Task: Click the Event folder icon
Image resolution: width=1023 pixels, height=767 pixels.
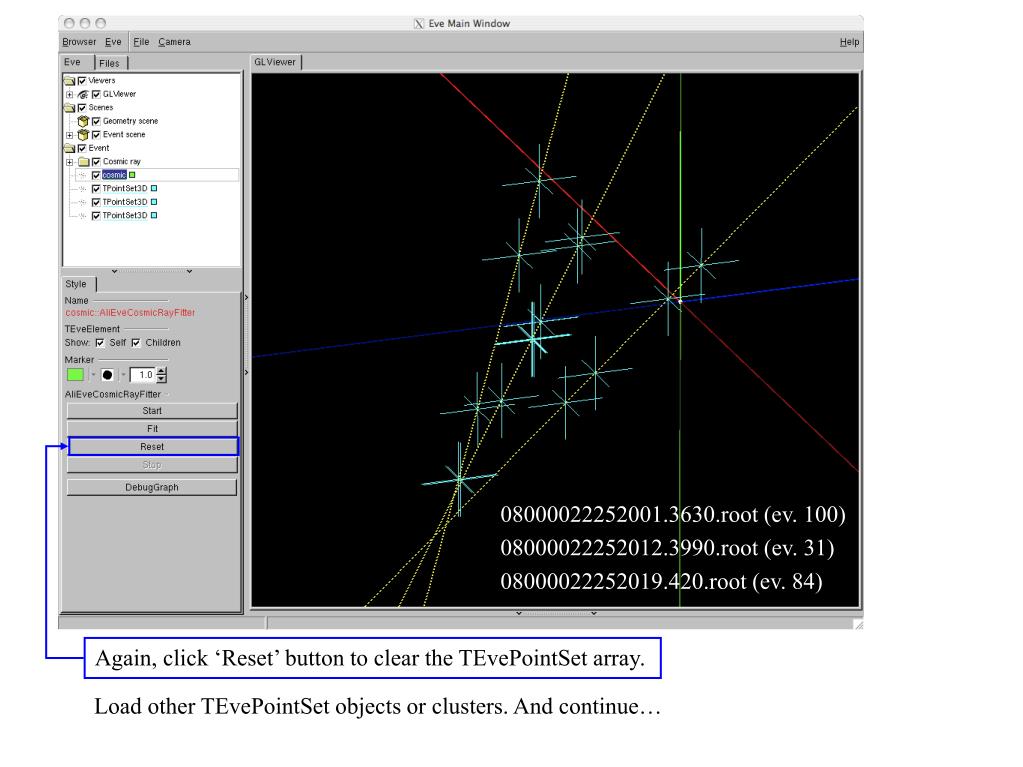Action: (69, 148)
